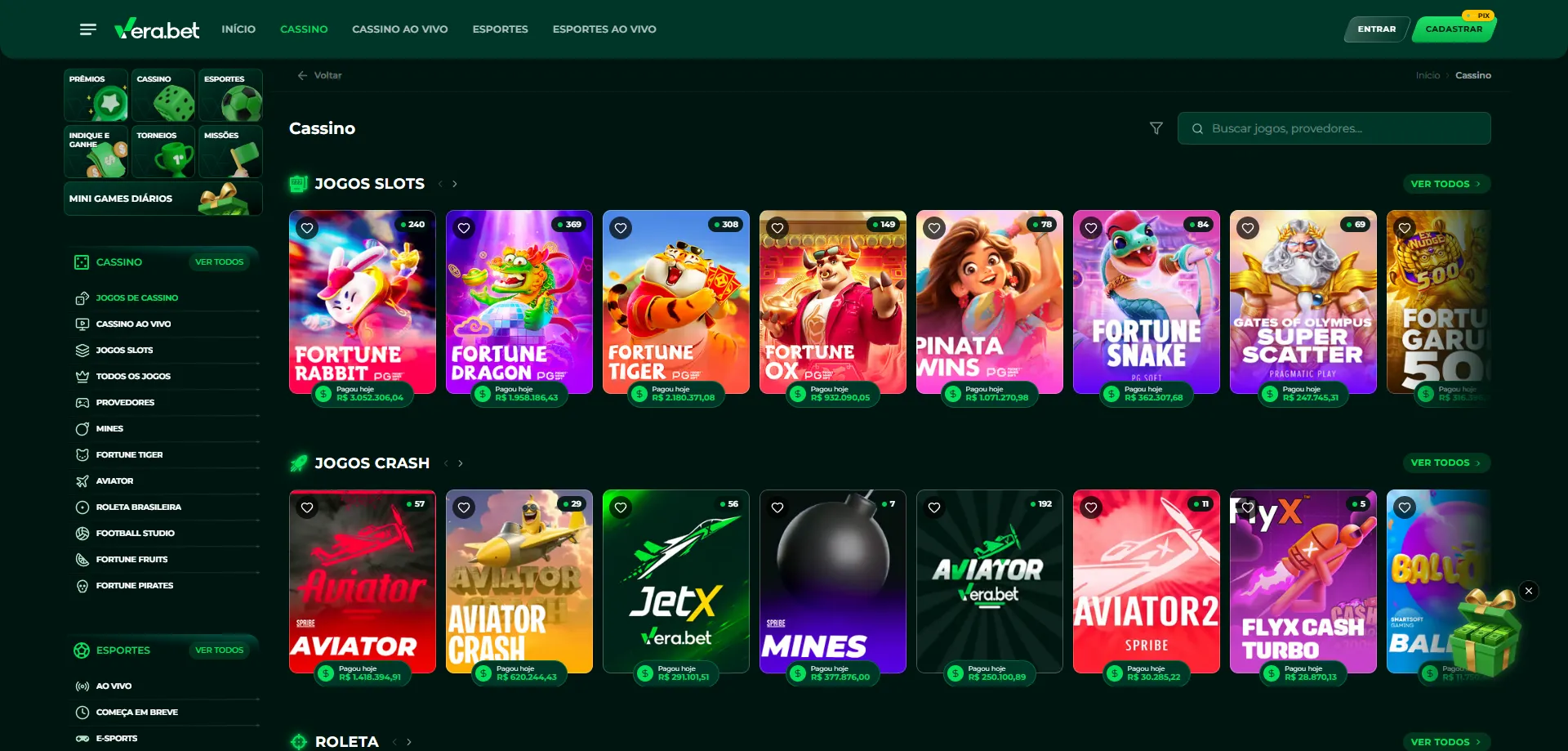Show next Roleta games arrow
Viewport: 1568px width, 751px height.
[x=409, y=742]
